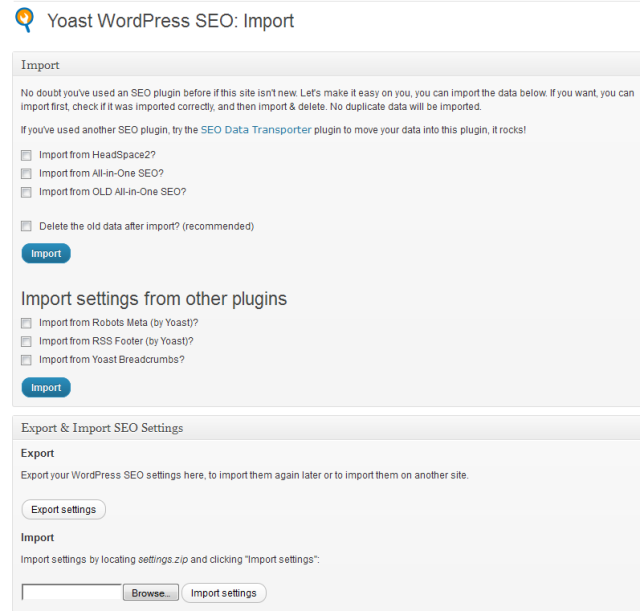Click the Export subsection heading
The height and width of the screenshot is (611, 640).
coord(38,453)
